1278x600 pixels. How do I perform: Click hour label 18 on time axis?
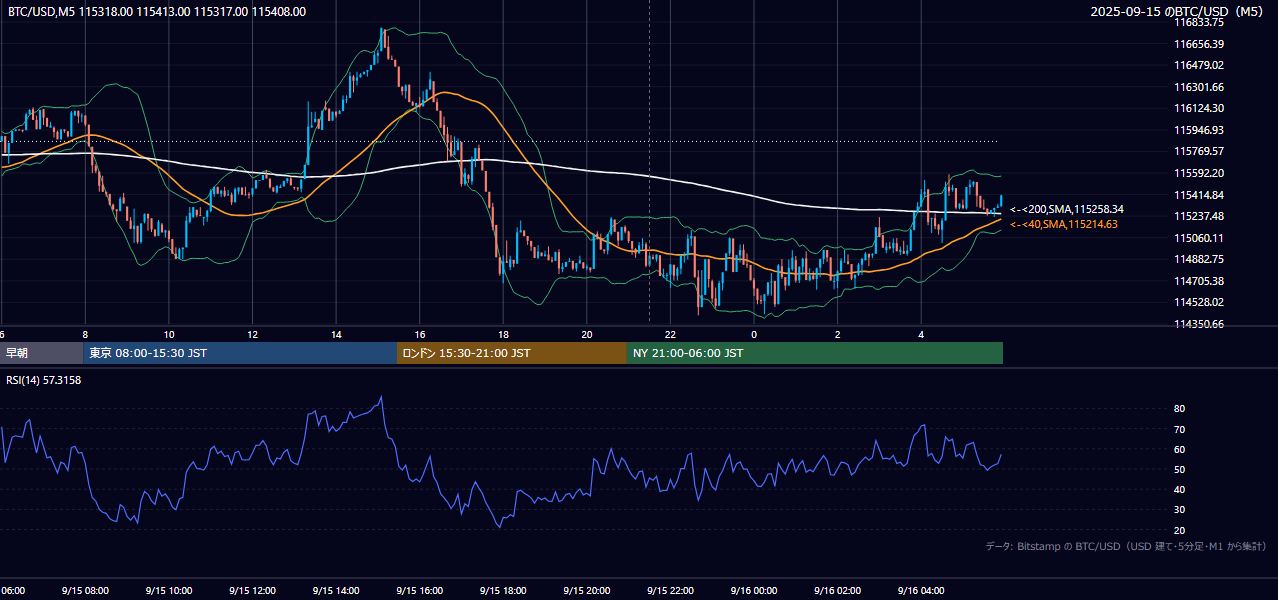(x=503, y=334)
